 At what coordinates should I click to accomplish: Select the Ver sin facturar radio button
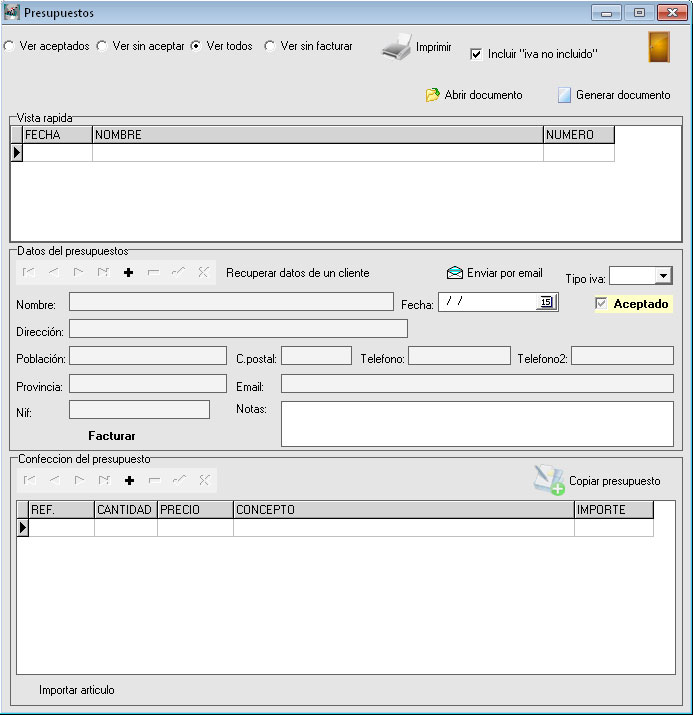[x=270, y=46]
